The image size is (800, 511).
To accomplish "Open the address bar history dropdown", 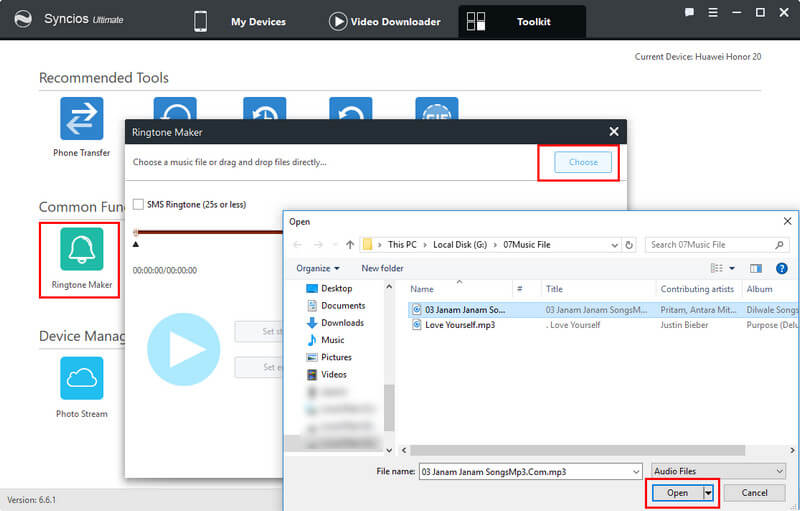I will coord(614,245).
